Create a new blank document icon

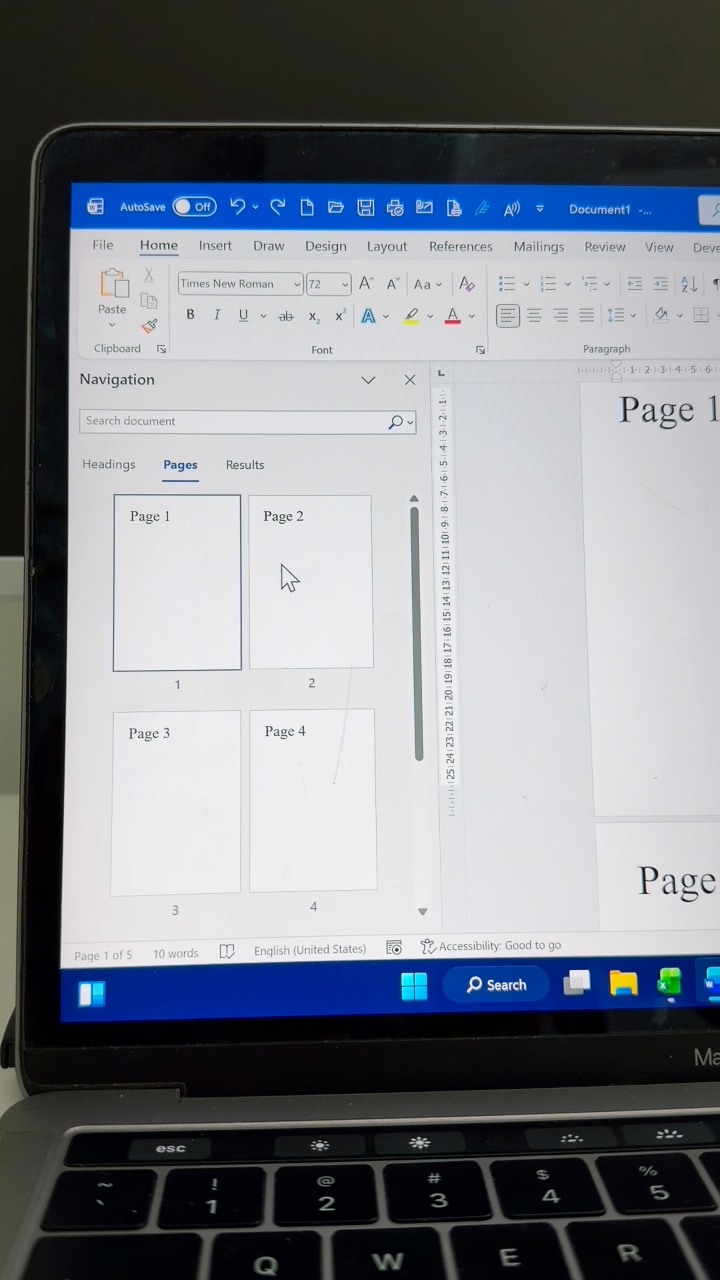307,208
